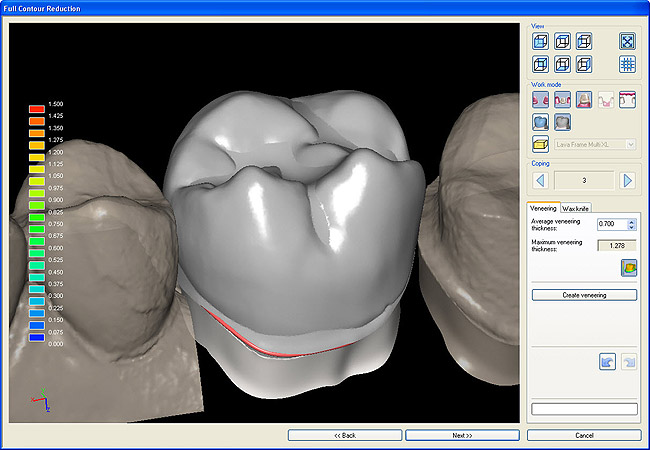Toggle the gray tooth work mode icon
Viewport: 650px width, 450px height.
563,122
